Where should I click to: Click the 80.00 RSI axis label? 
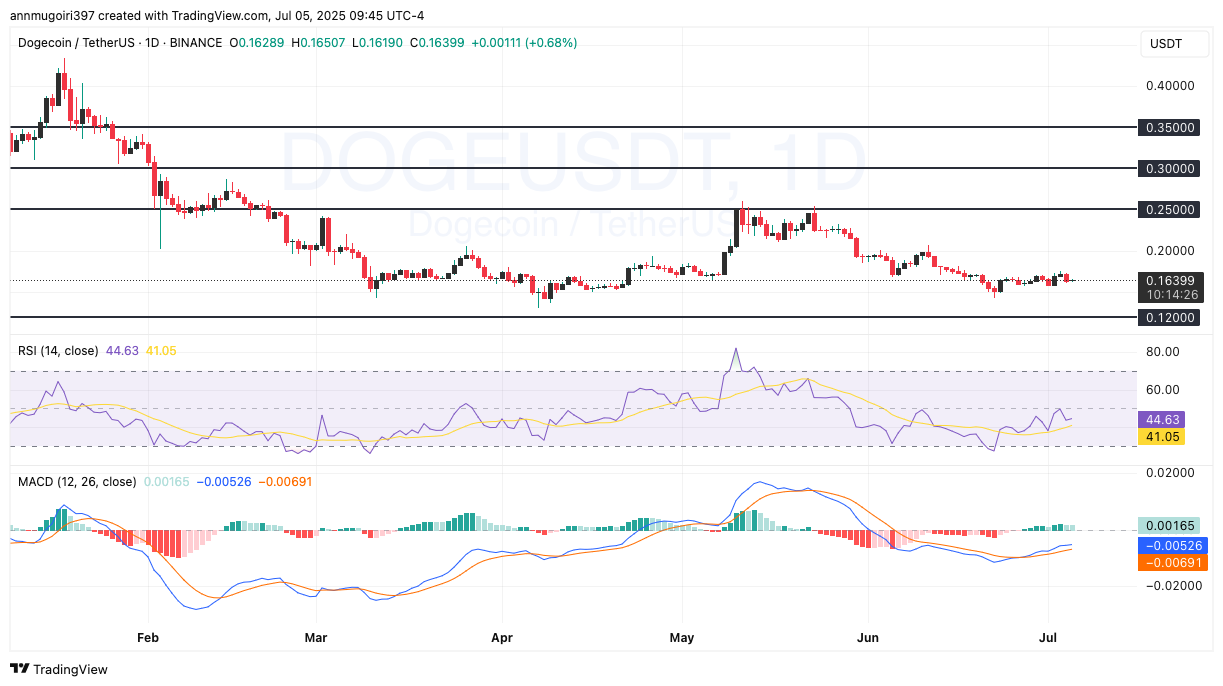[x=1165, y=352]
